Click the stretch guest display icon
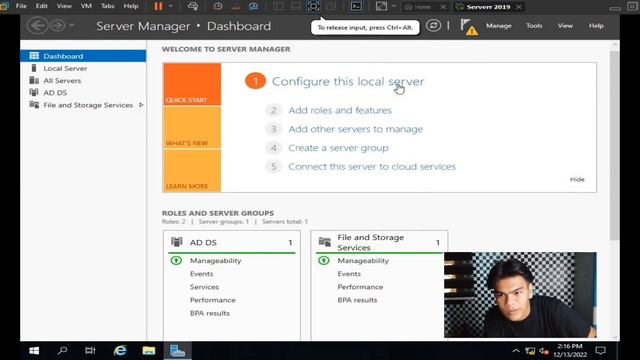Image resolution: width=640 pixels, height=360 pixels. (x=381, y=6)
